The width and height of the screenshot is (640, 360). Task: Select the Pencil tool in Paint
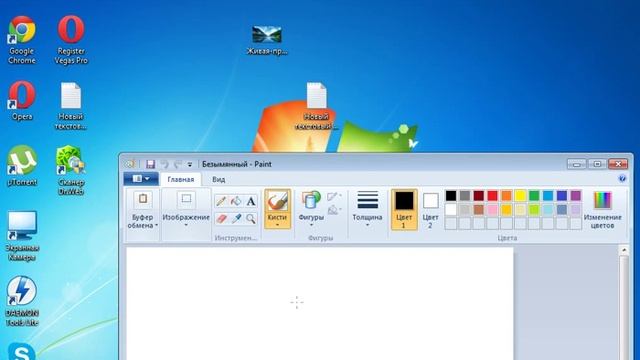221,201
